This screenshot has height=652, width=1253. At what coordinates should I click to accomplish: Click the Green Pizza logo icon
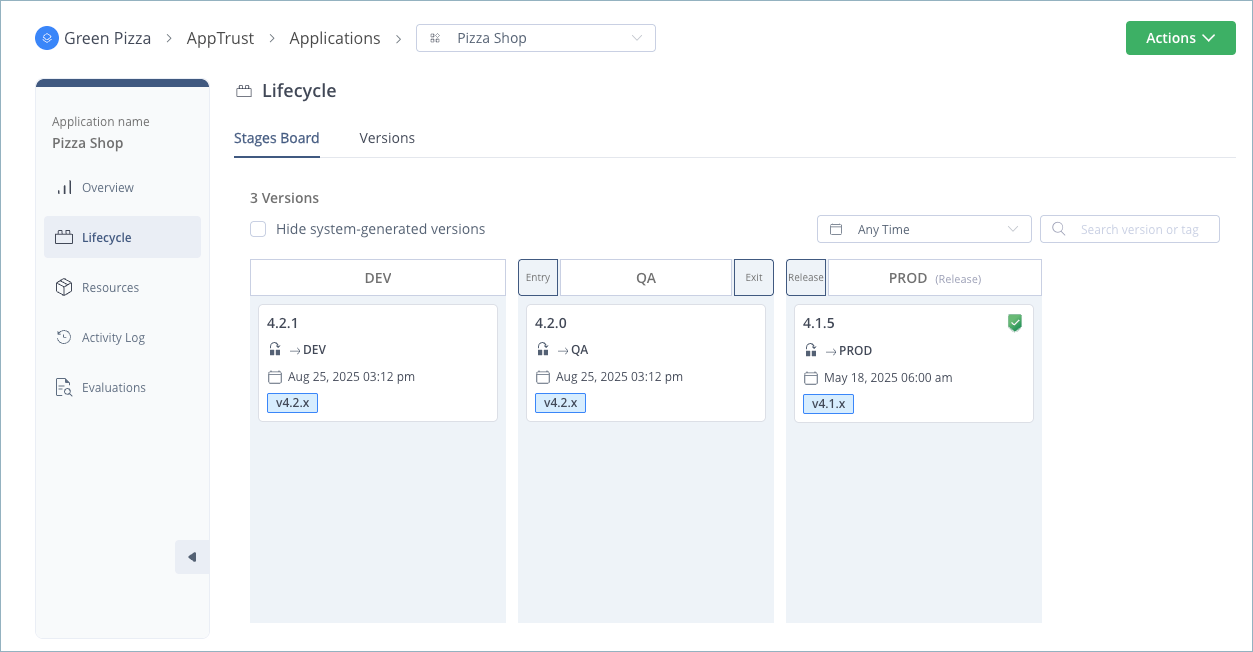click(47, 38)
